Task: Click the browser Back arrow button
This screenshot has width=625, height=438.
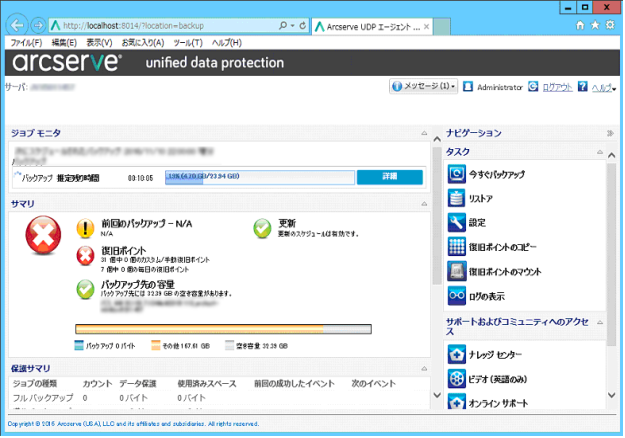Action: pyautogui.click(x=17, y=26)
